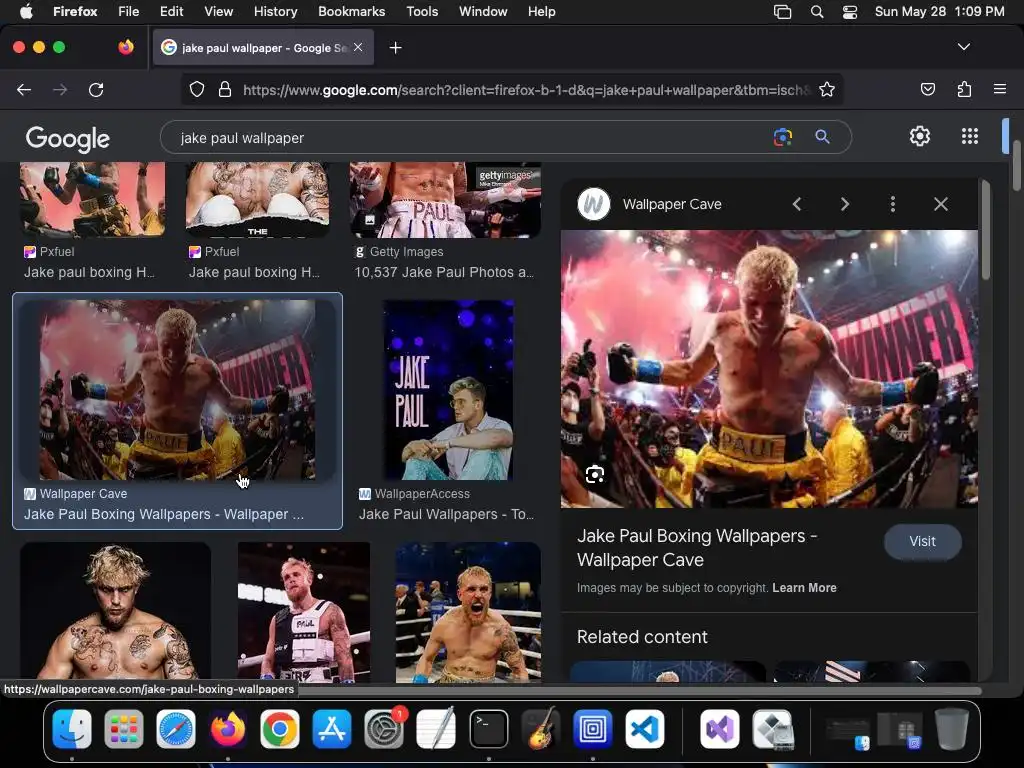Open the tracking protection shield icon
Viewport: 1024px width, 768px height.
(x=197, y=89)
